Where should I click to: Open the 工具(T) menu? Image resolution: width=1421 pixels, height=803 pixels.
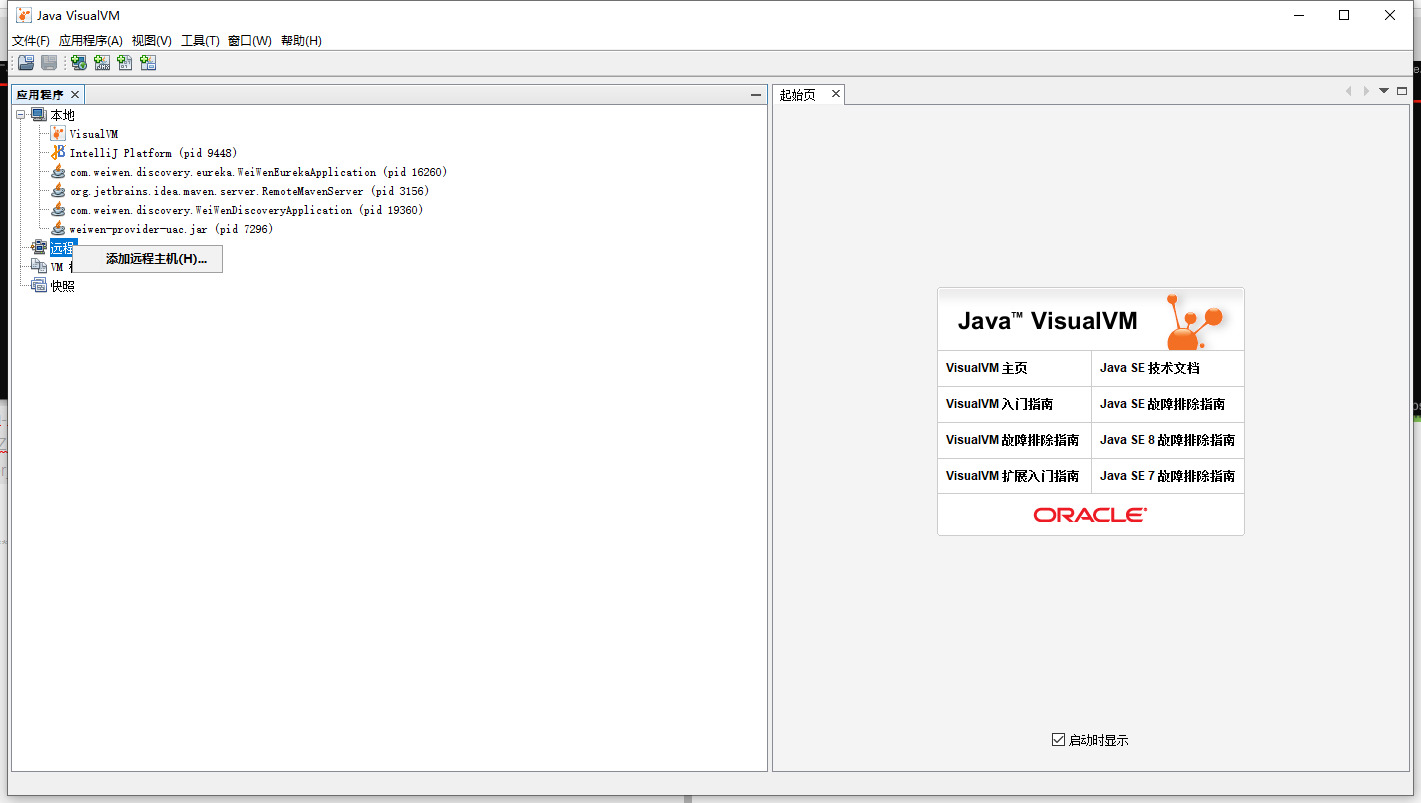pyautogui.click(x=200, y=41)
